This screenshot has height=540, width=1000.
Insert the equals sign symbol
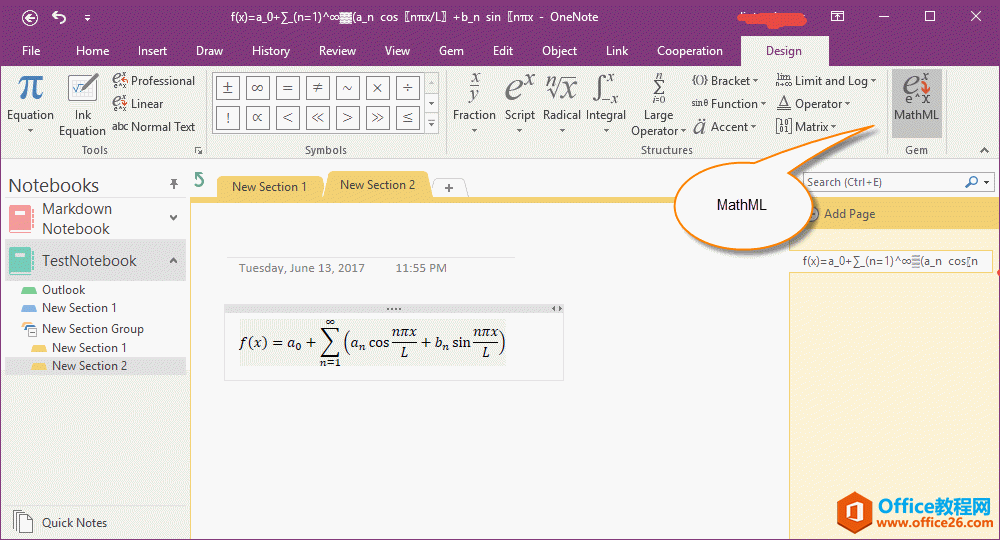click(288, 88)
